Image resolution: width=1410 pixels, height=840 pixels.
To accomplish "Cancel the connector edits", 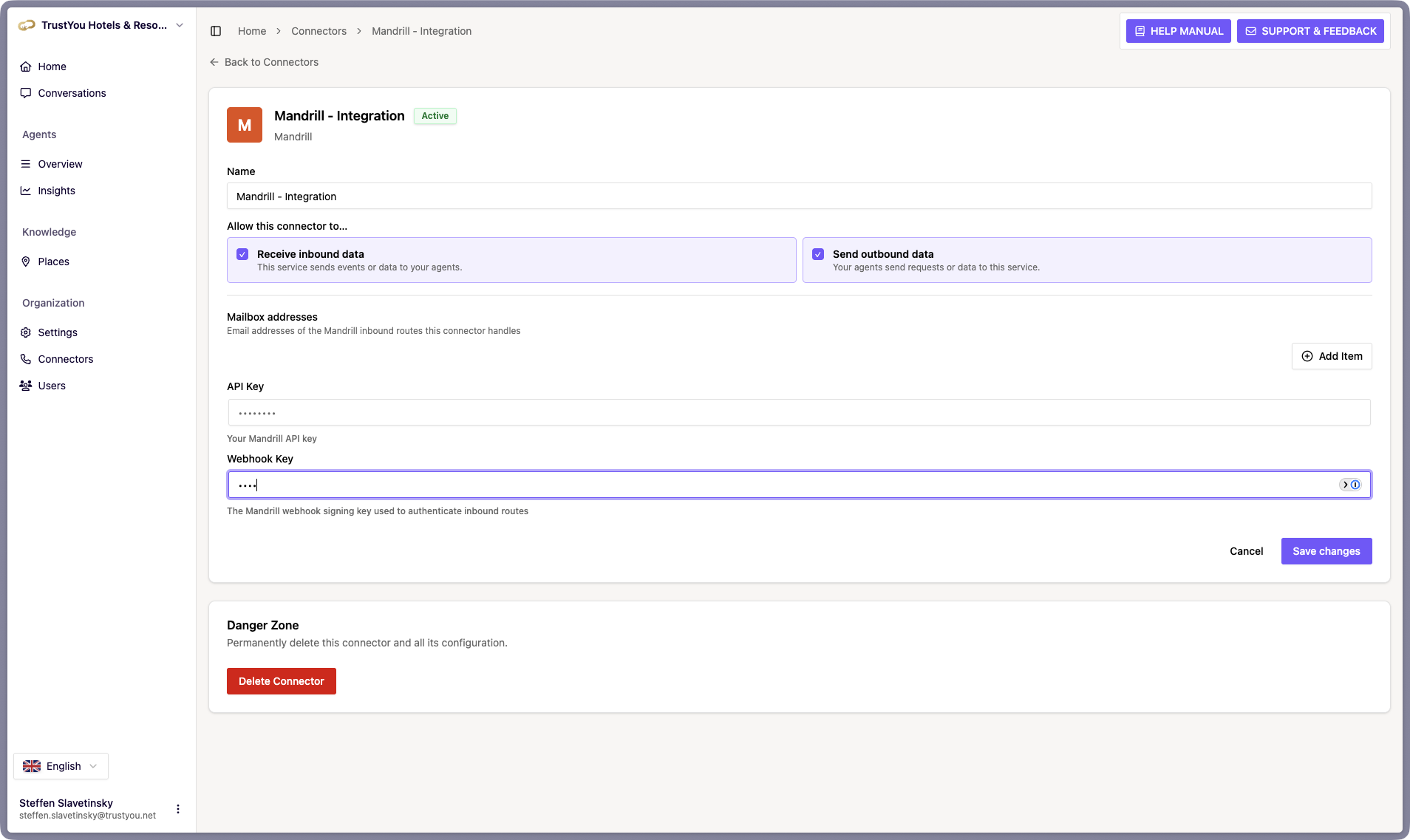I will click(x=1246, y=551).
